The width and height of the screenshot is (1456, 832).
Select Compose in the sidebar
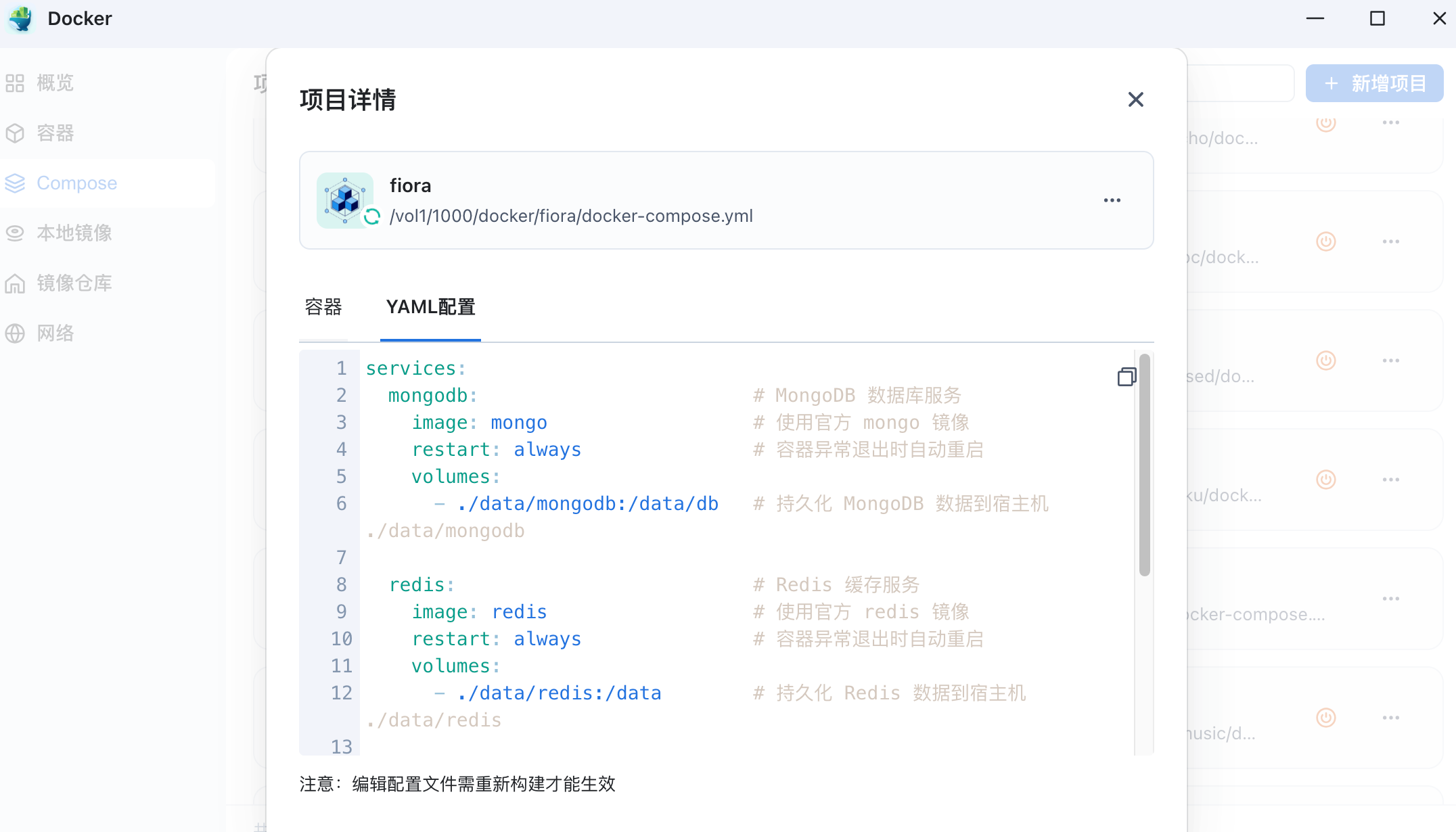point(76,183)
